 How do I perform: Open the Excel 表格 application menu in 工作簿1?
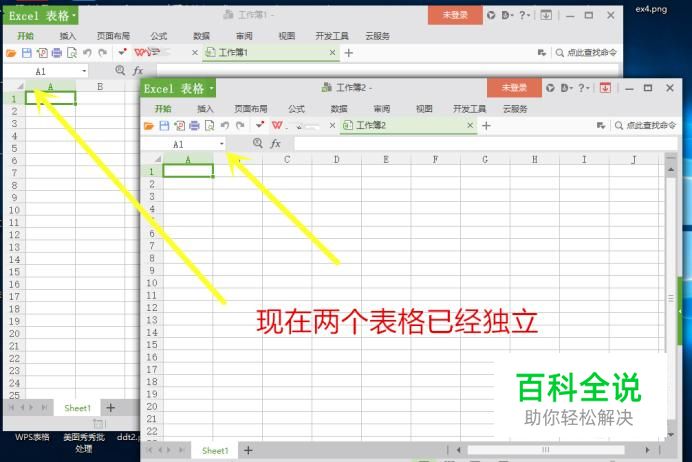41,16
